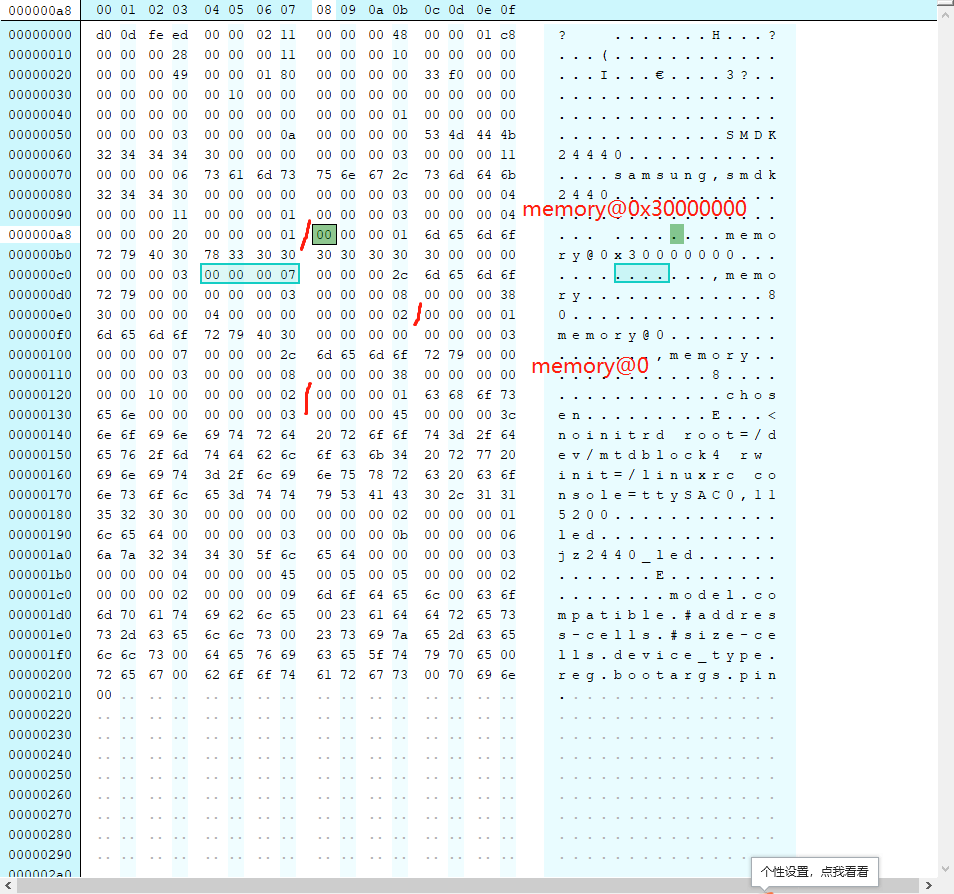Click offset label 00000200
Viewport: 954px width, 894px height.
40,674
